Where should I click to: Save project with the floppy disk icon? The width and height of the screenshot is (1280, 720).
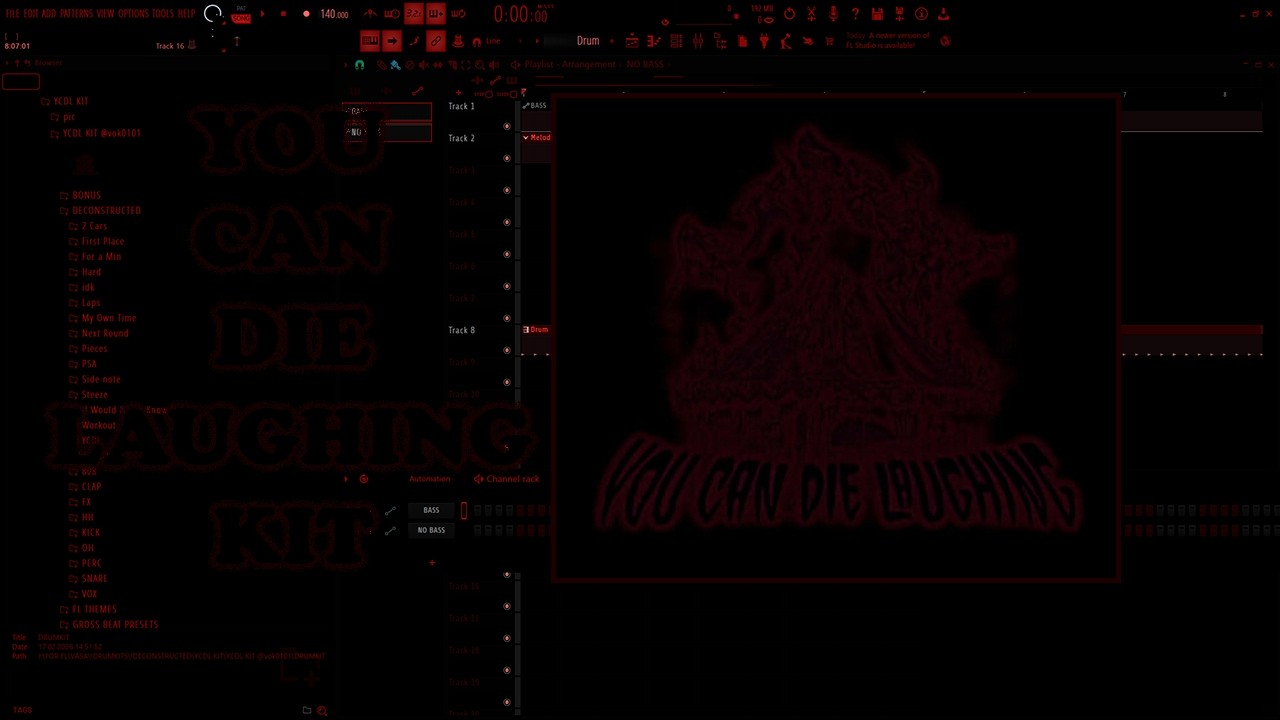tap(877, 14)
